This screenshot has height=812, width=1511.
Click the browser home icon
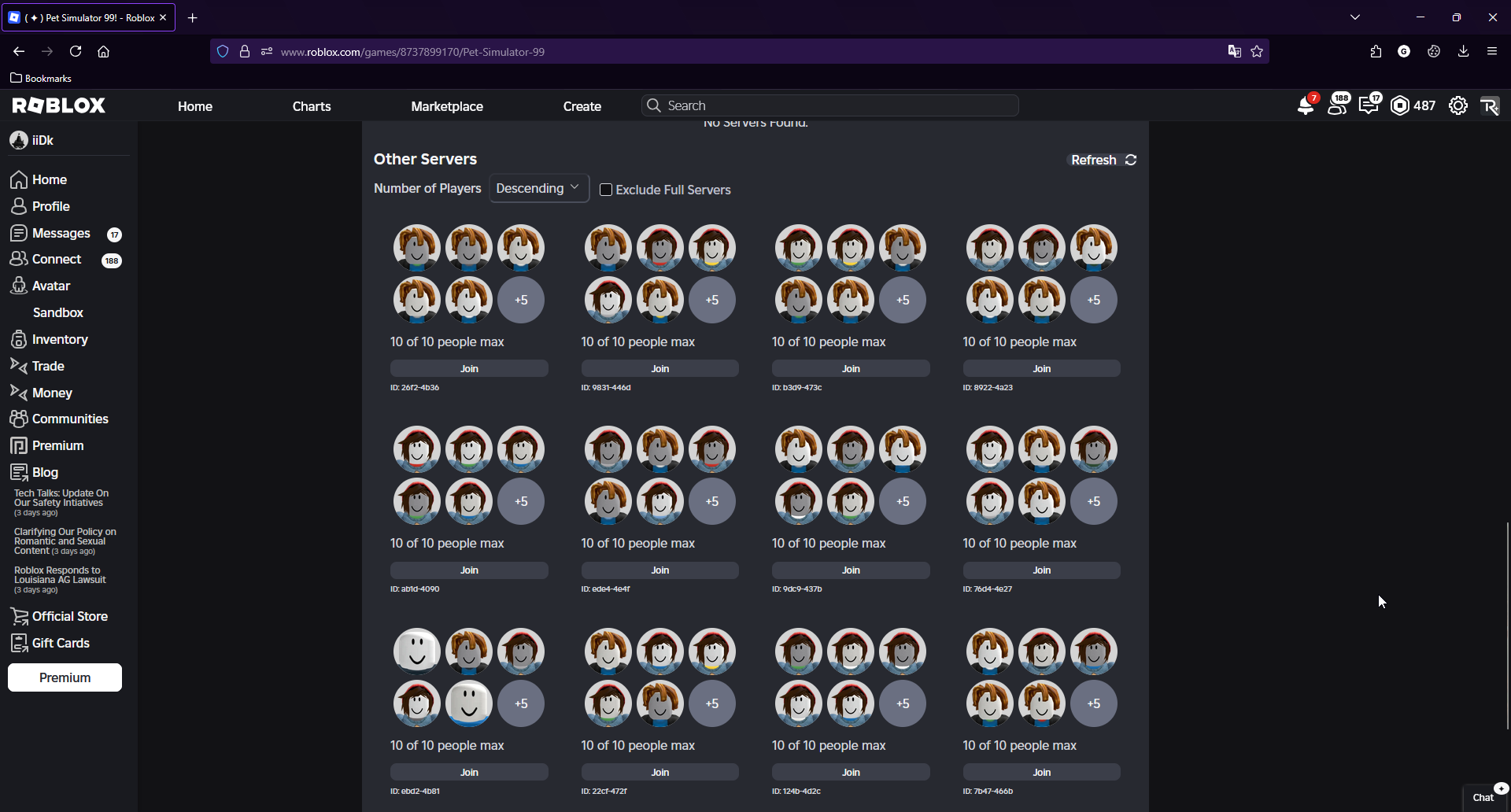click(x=103, y=51)
